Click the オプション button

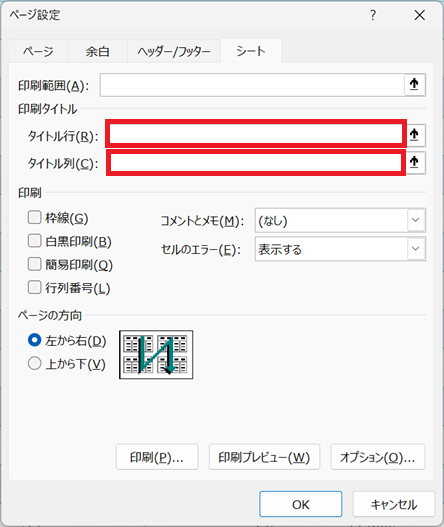(x=378, y=457)
